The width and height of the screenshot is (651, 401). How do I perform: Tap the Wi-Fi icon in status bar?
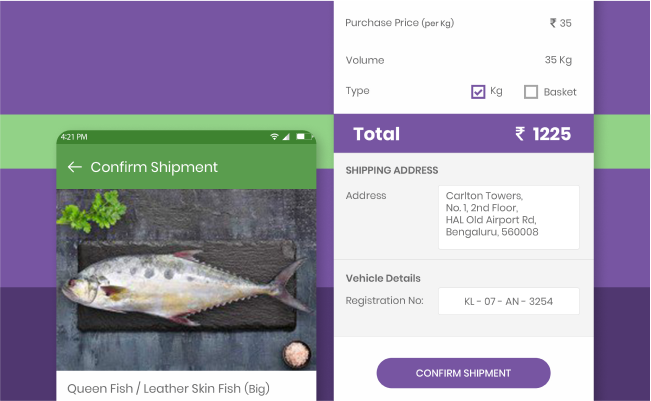274,137
